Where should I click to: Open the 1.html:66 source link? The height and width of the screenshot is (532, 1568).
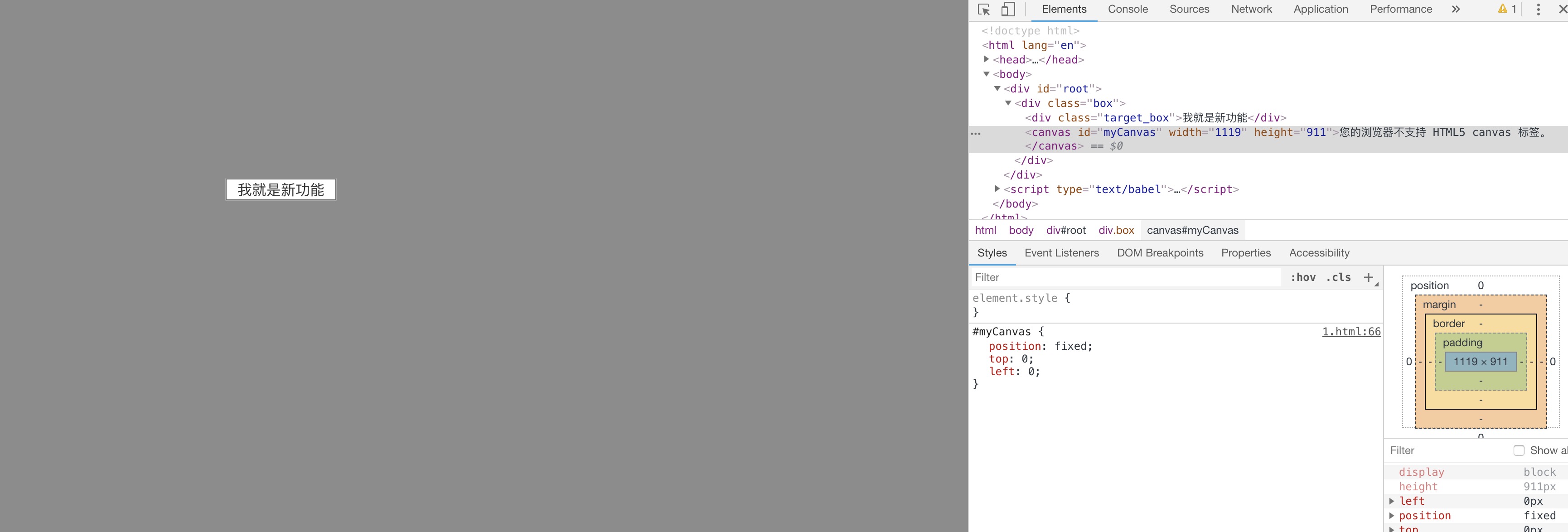[1350, 332]
